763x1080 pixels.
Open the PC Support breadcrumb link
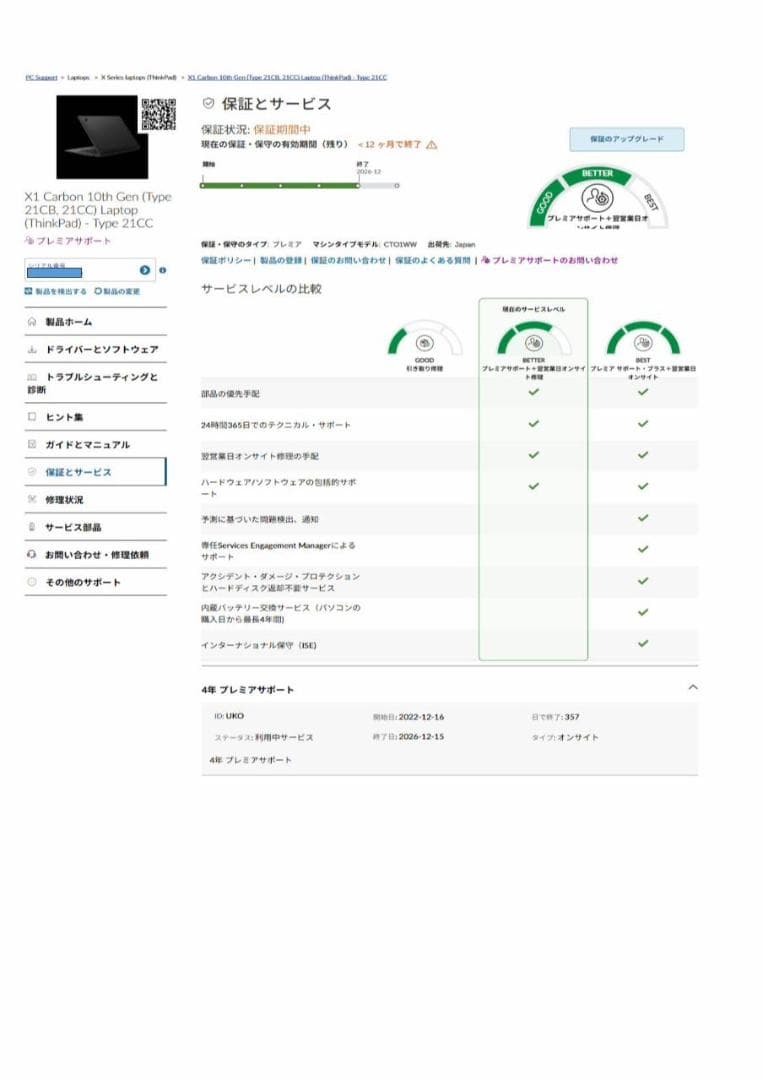41,78
